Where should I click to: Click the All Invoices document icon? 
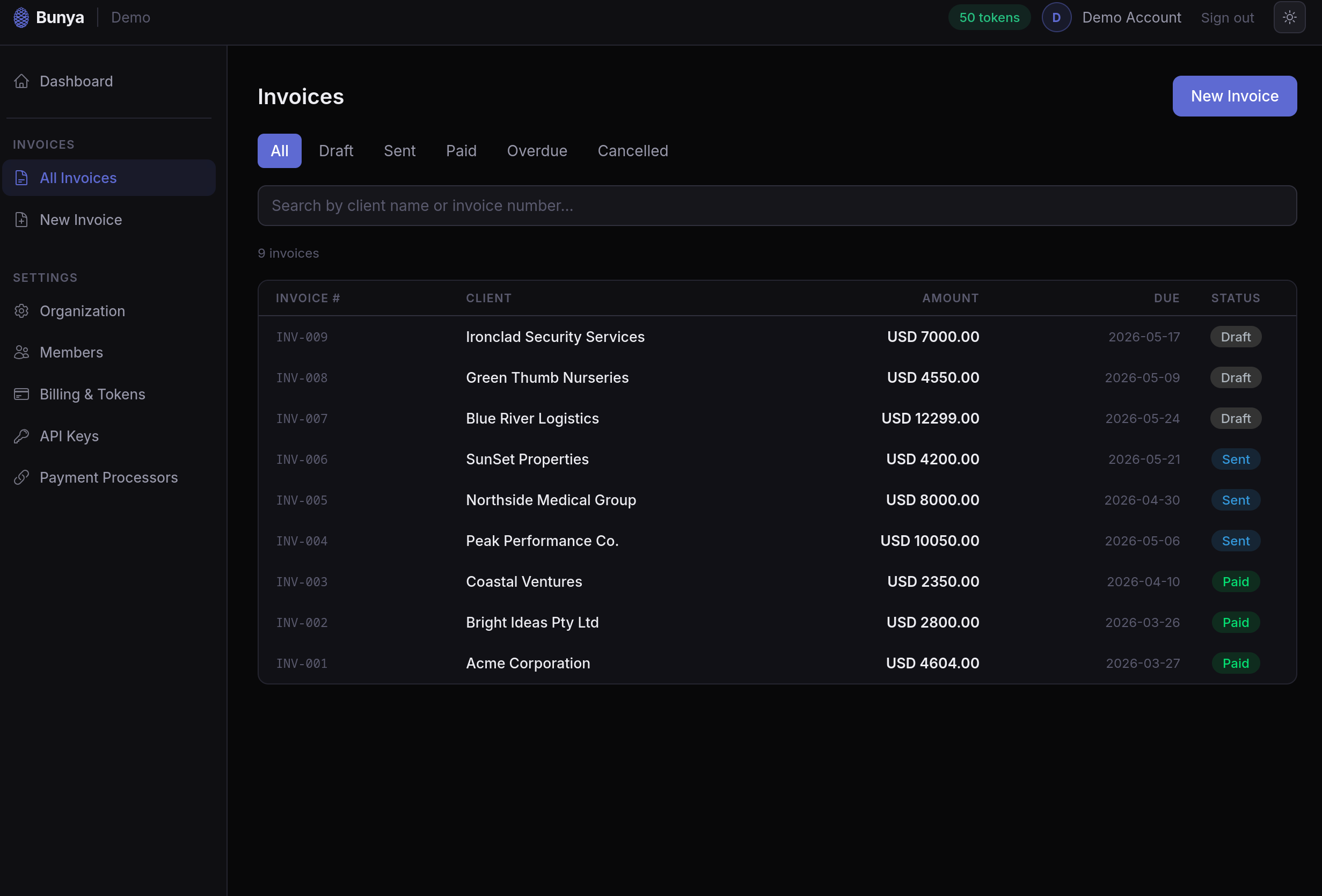click(x=21, y=178)
